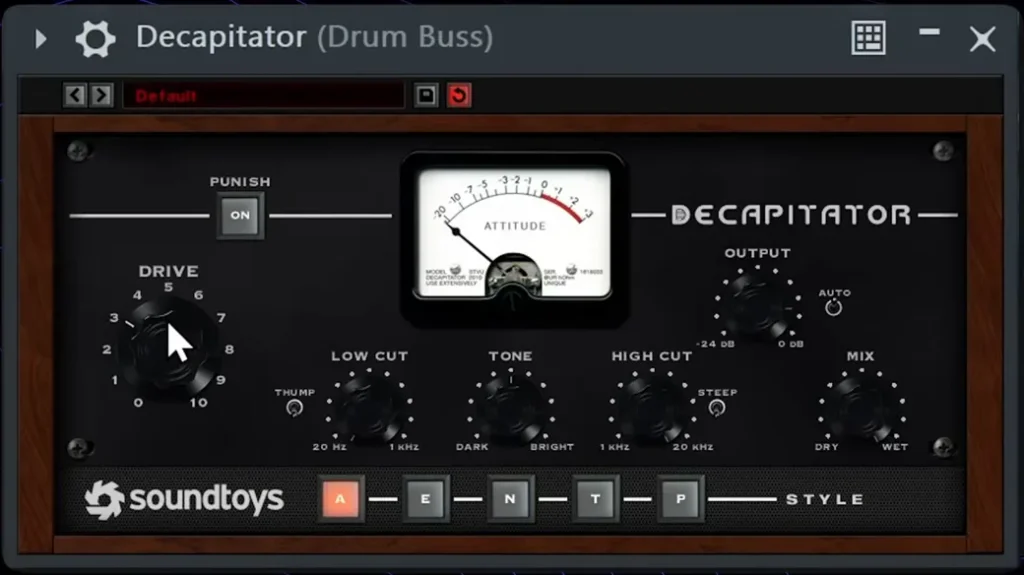Select style T
The width and height of the screenshot is (1024, 575).
pos(595,499)
